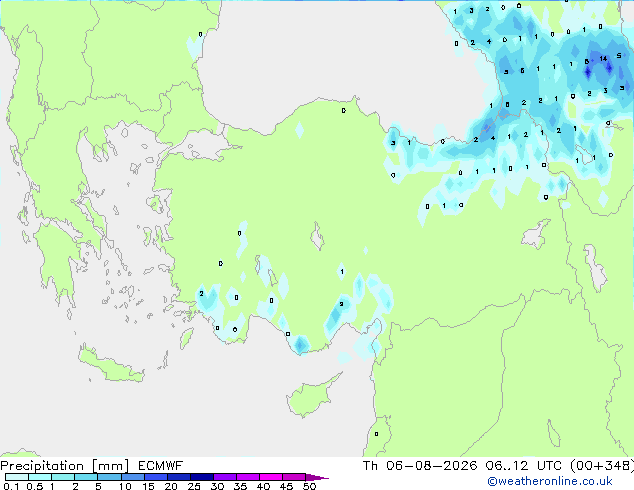Click the 20–25 mm dark blue segment
The image size is (634, 490).
(178, 477)
